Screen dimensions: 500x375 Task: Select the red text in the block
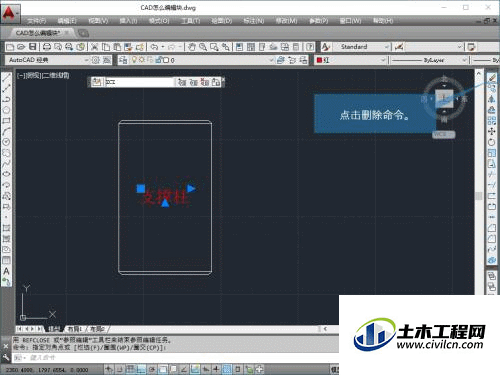pyautogui.click(x=165, y=197)
